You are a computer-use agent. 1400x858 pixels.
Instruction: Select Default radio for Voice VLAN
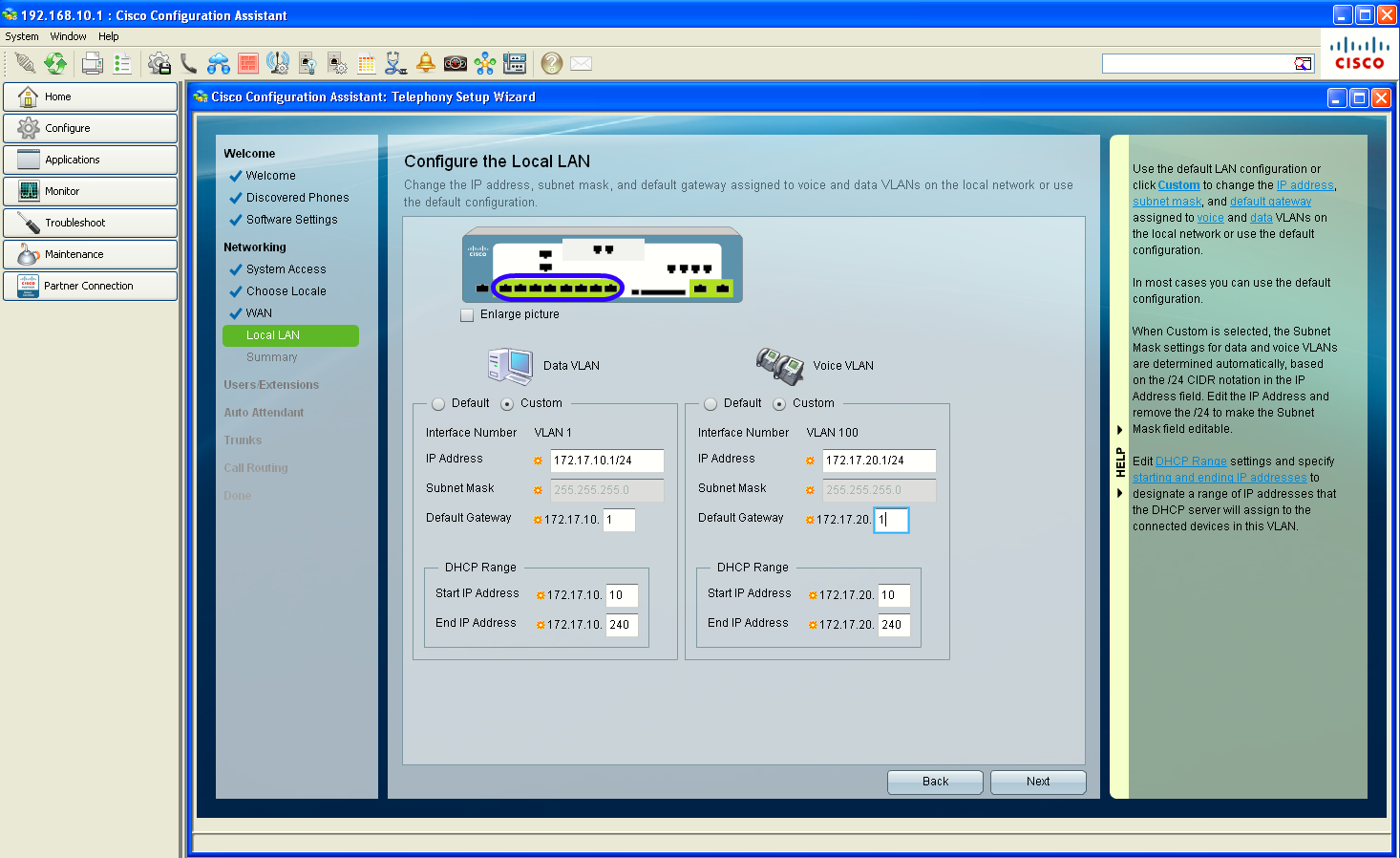(x=711, y=404)
